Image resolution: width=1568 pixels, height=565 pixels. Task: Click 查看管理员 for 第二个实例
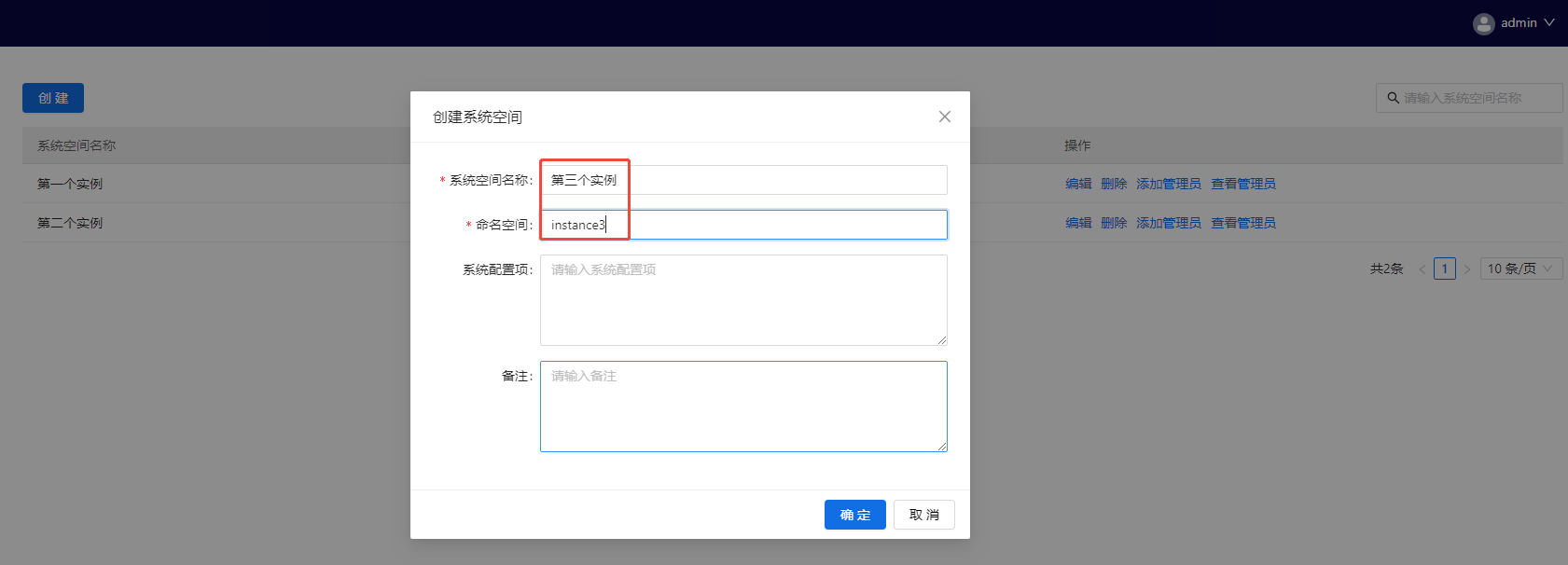click(x=1242, y=223)
